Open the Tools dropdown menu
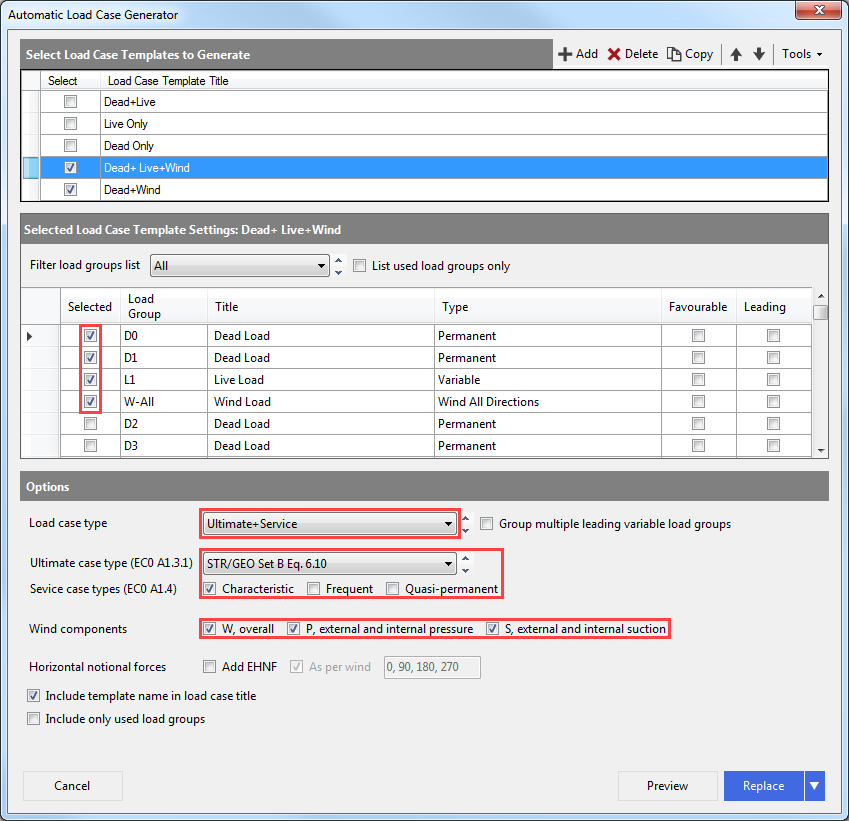This screenshot has height=821, width=849. tap(802, 54)
